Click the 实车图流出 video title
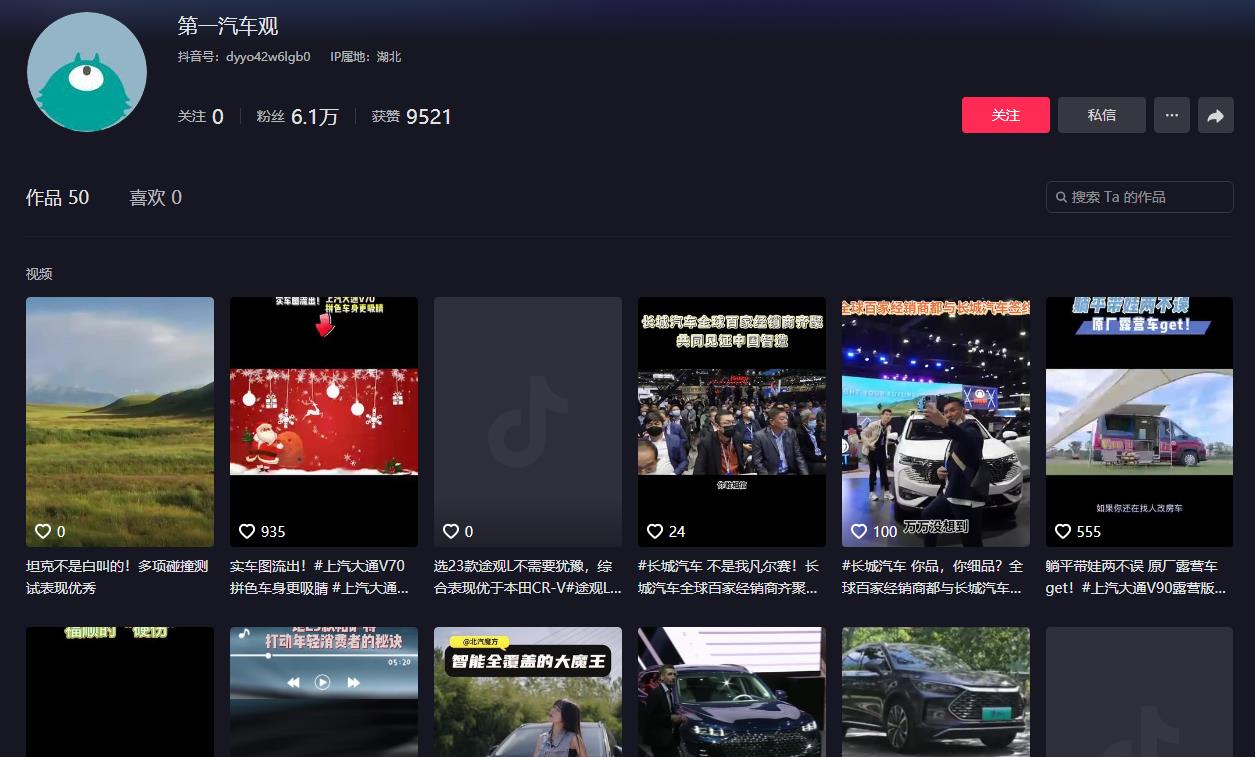 (320, 577)
